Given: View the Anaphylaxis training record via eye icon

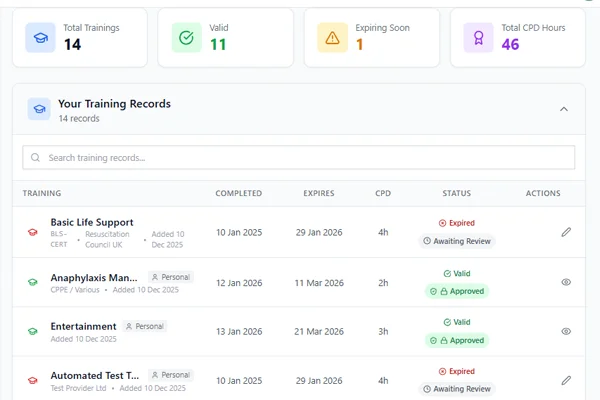Looking at the screenshot, I should (566, 282).
